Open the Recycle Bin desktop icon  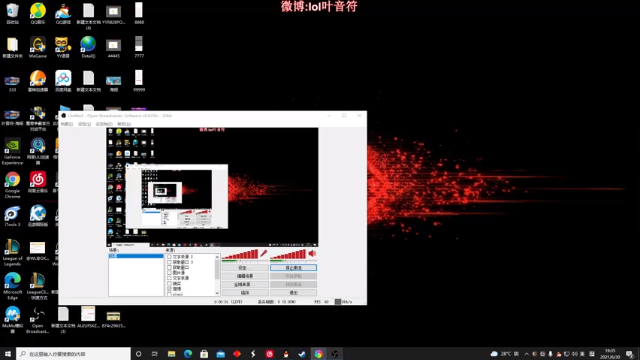tap(12, 13)
